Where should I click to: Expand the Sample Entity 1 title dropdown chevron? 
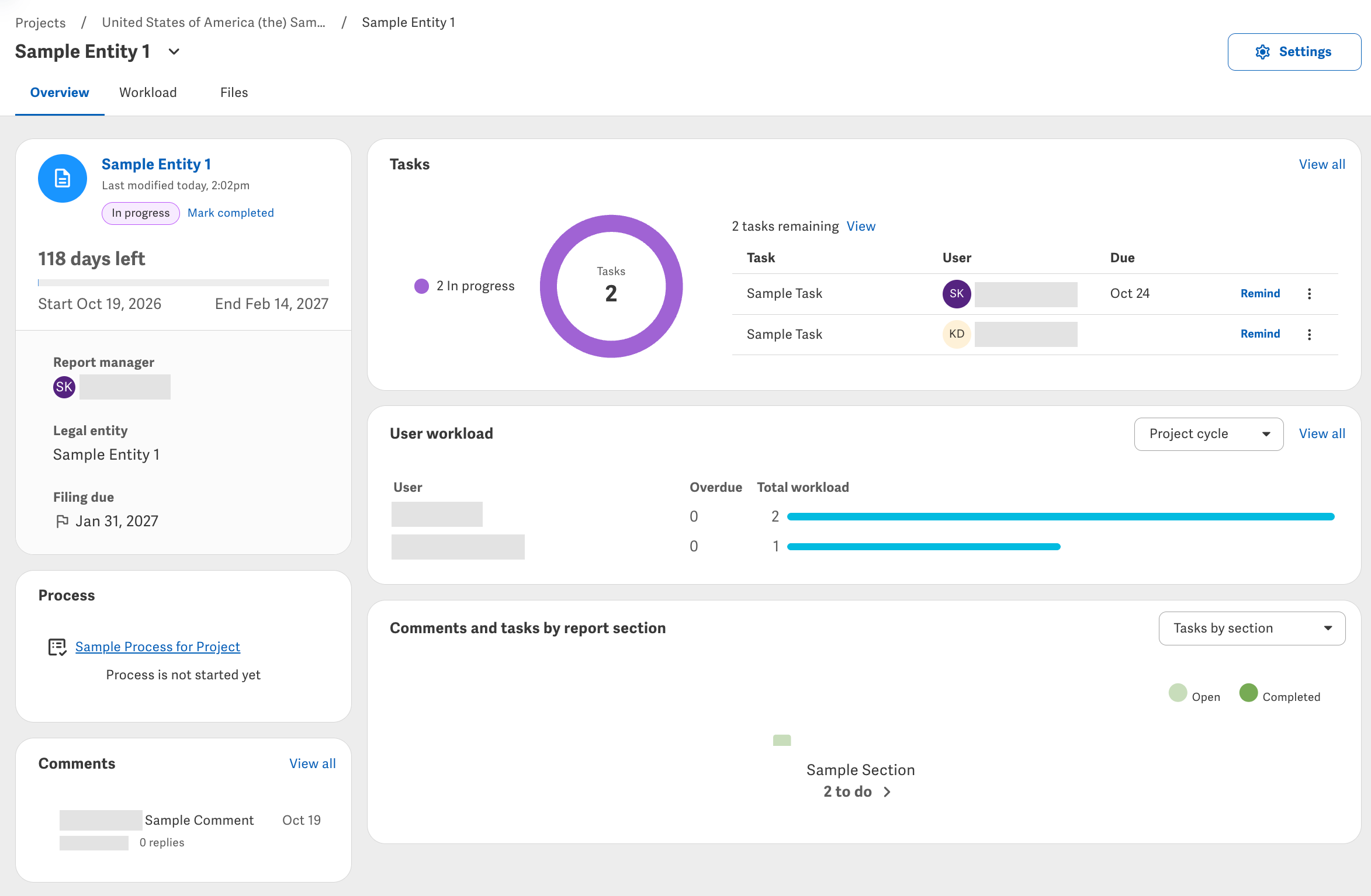[x=174, y=51]
